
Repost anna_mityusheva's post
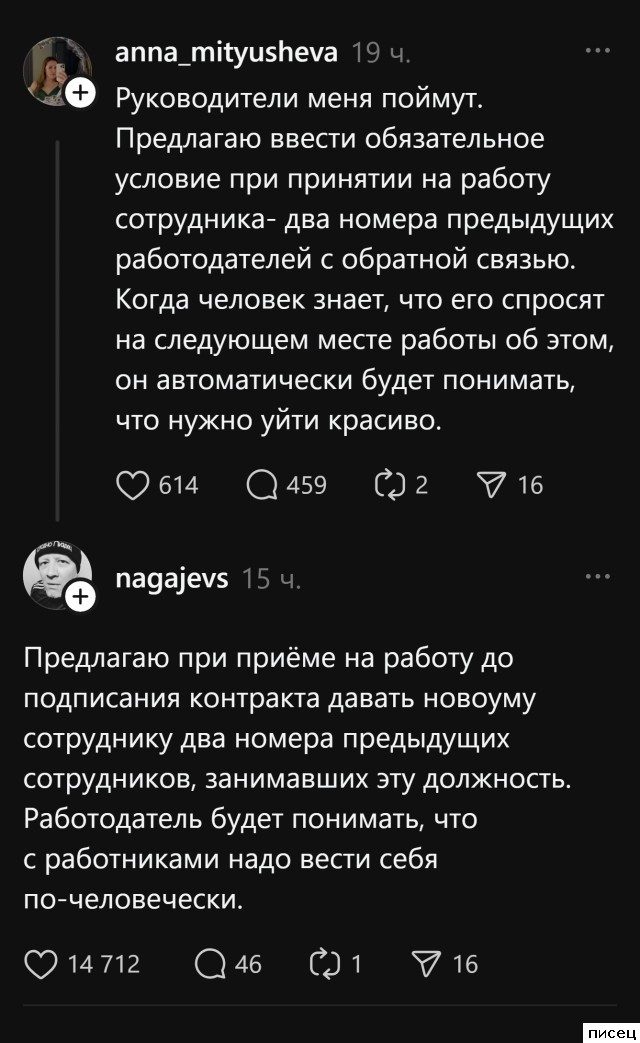click(386, 485)
